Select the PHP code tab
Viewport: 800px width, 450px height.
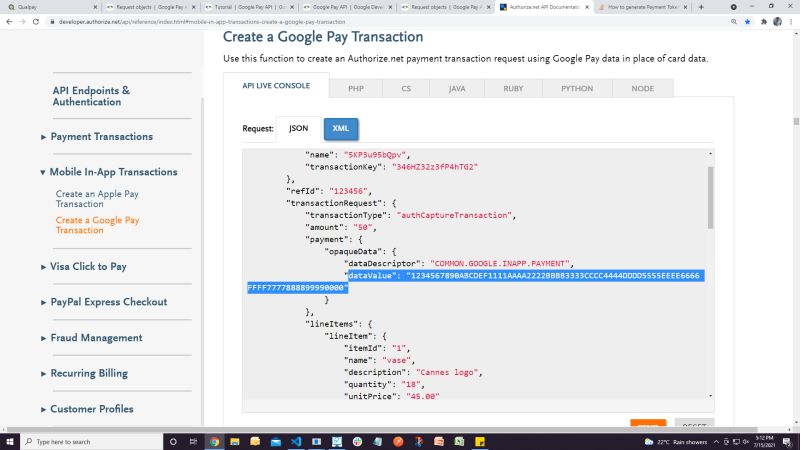(356, 88)
